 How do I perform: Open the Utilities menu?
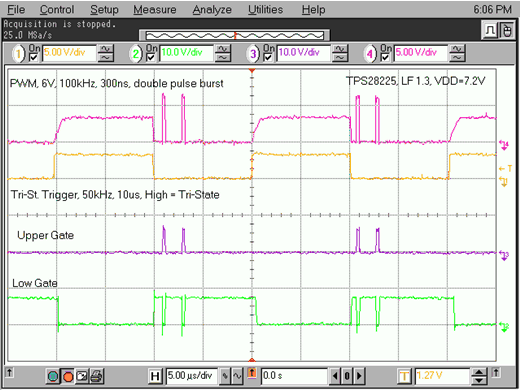(265, 9)
